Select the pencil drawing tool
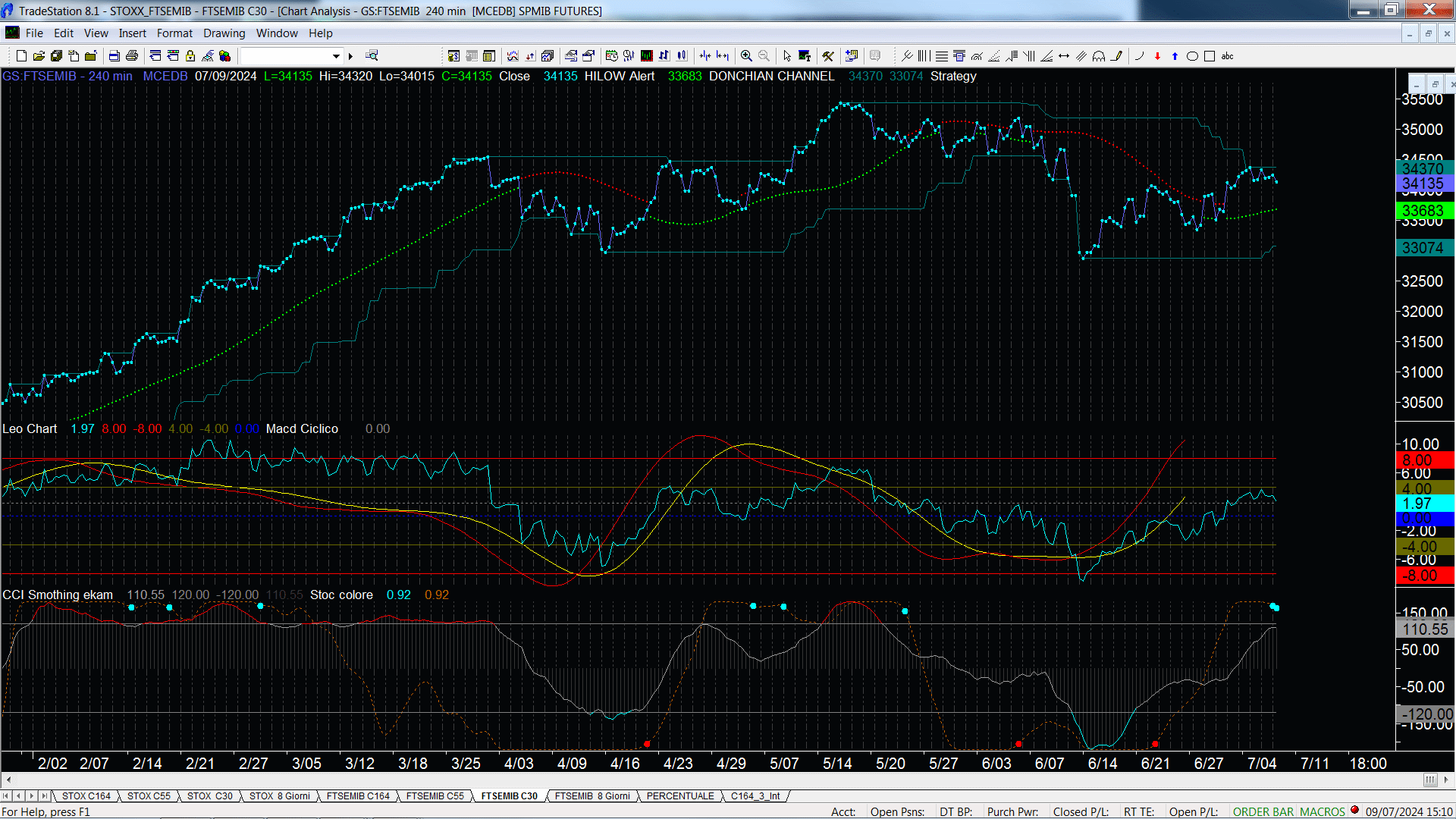 [x=1116, y=56]
